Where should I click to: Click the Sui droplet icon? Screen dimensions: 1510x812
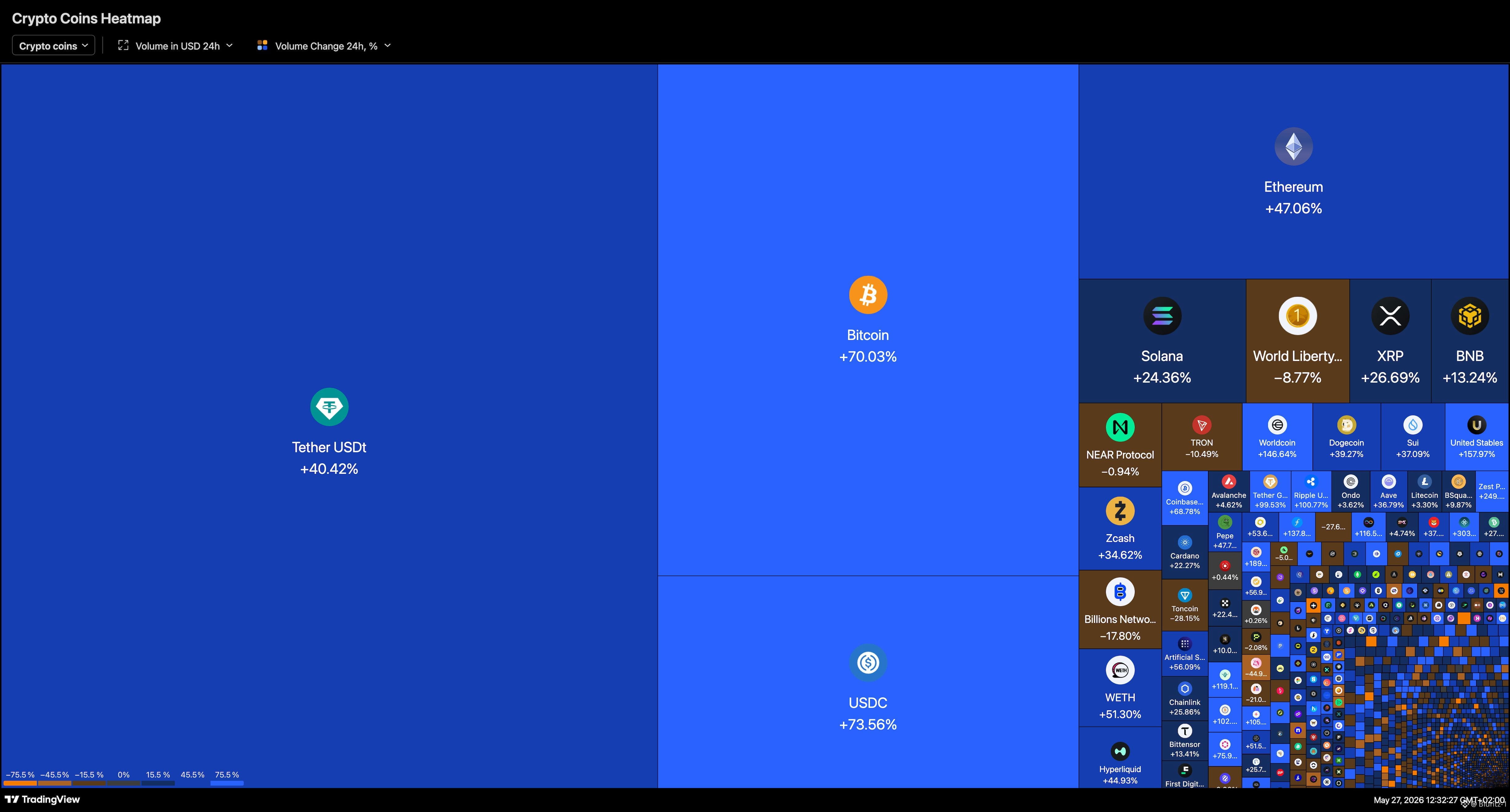tap(1413, 425)
